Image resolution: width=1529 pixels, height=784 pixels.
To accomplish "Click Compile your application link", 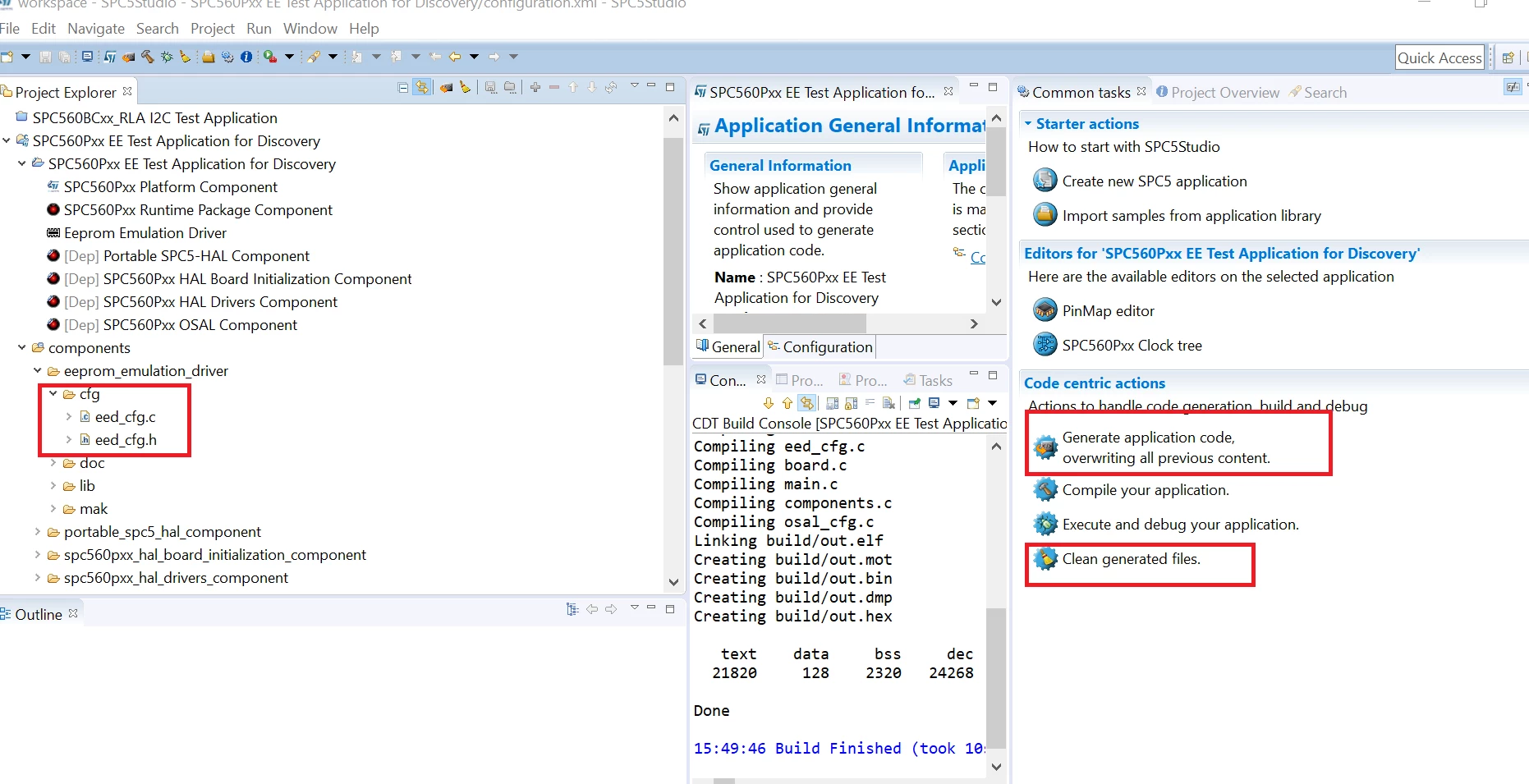I will (1146, 490).
